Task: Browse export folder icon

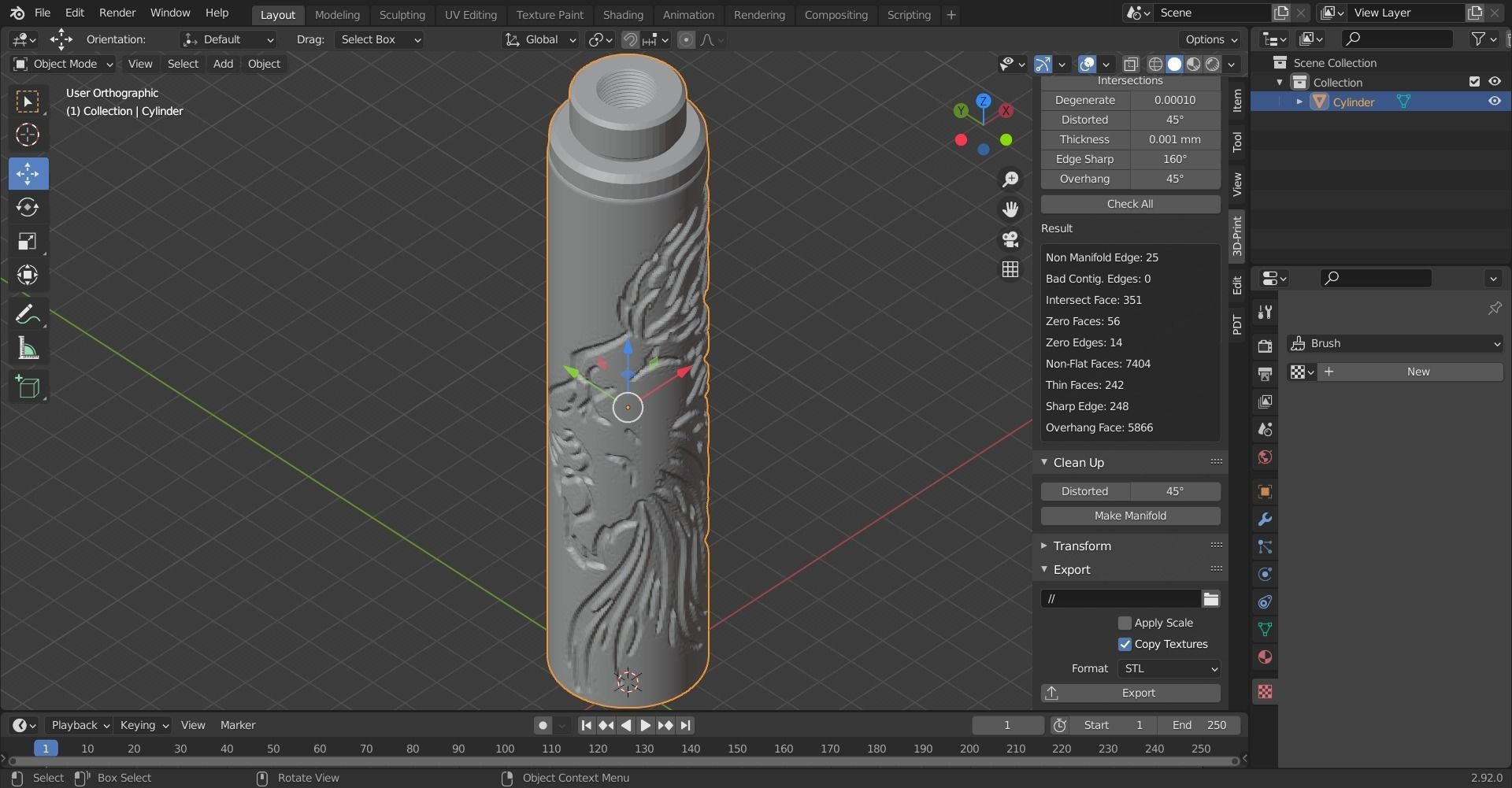Action: point(1210,599)
